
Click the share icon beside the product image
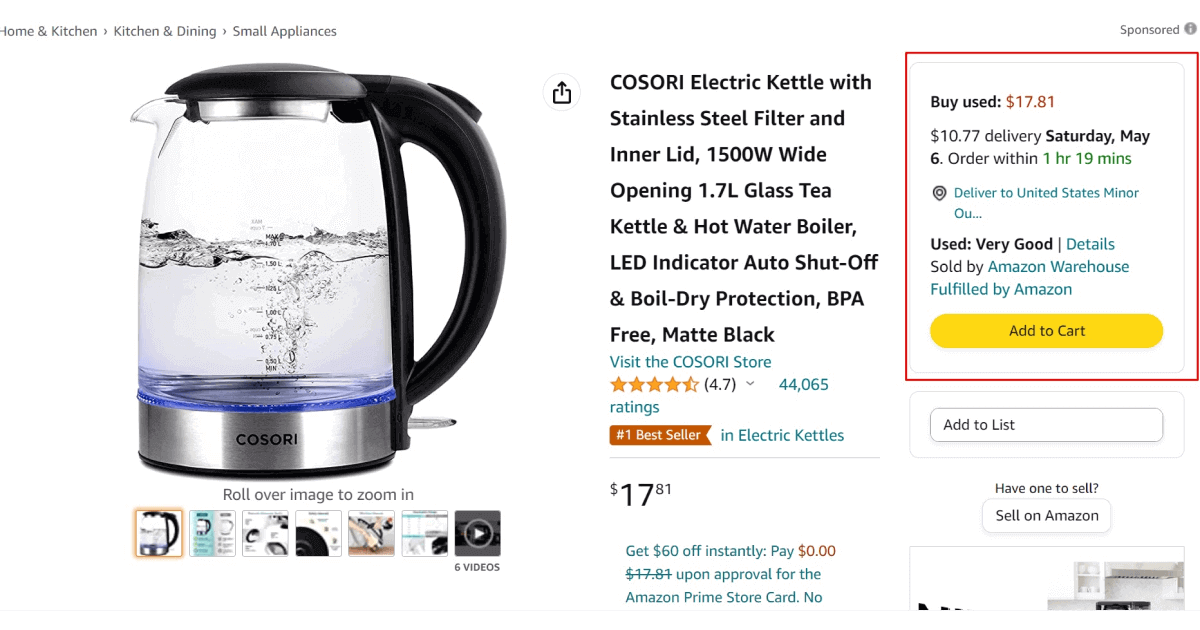click(562, 93)
